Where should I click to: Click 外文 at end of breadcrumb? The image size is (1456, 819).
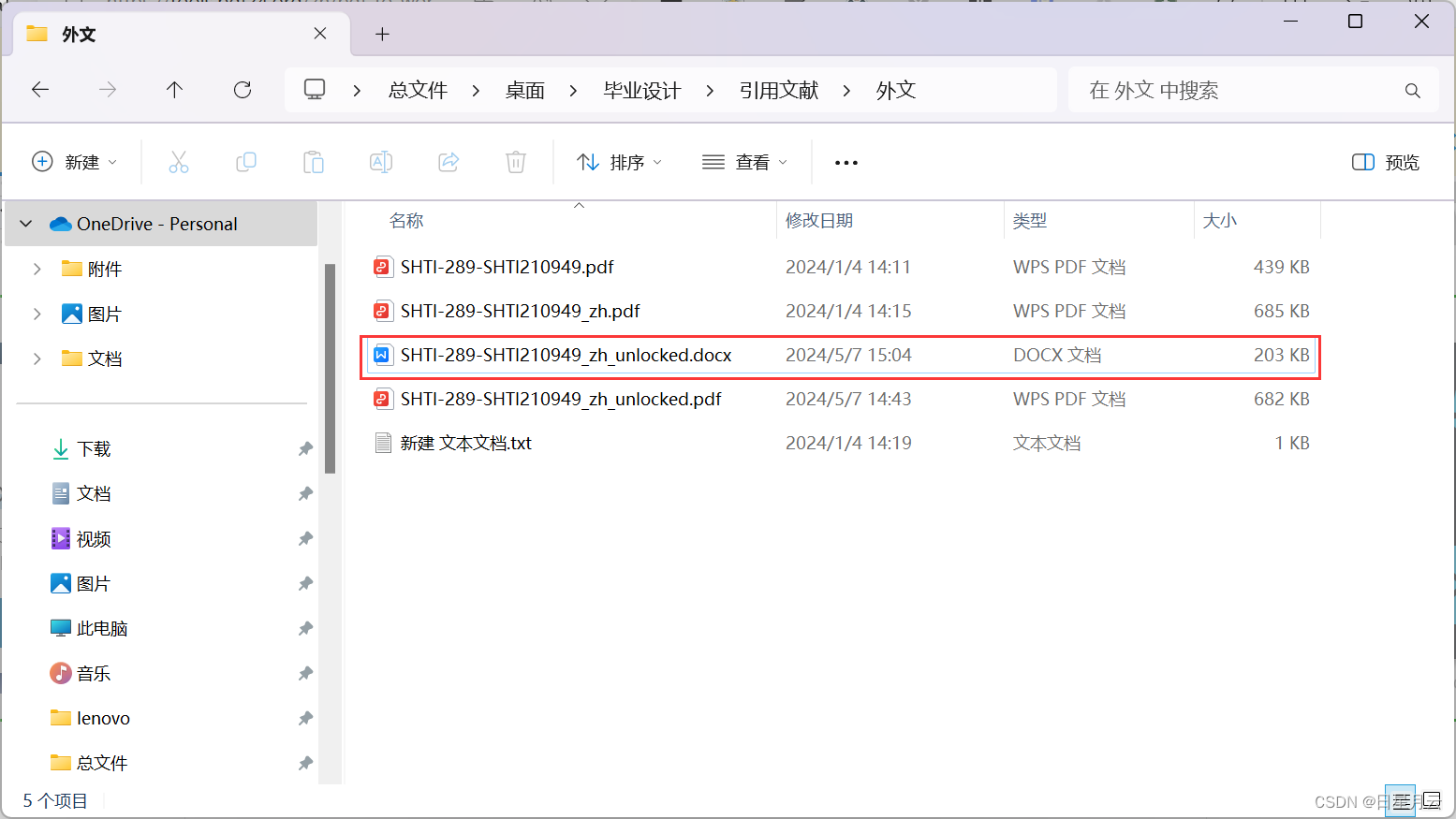(896, 90)
